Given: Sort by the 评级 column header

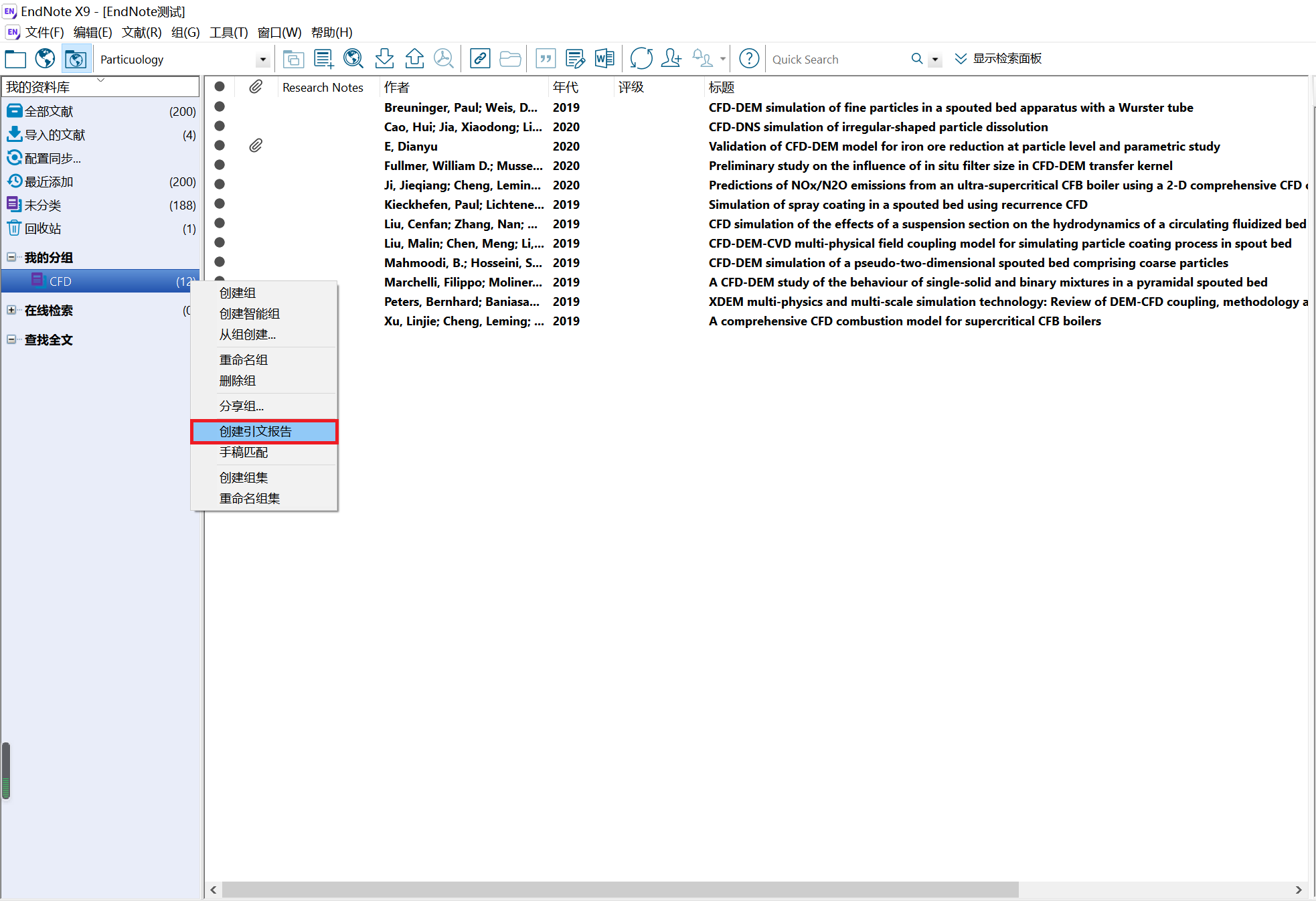Looking at the screenshot, I should (659, 87).
